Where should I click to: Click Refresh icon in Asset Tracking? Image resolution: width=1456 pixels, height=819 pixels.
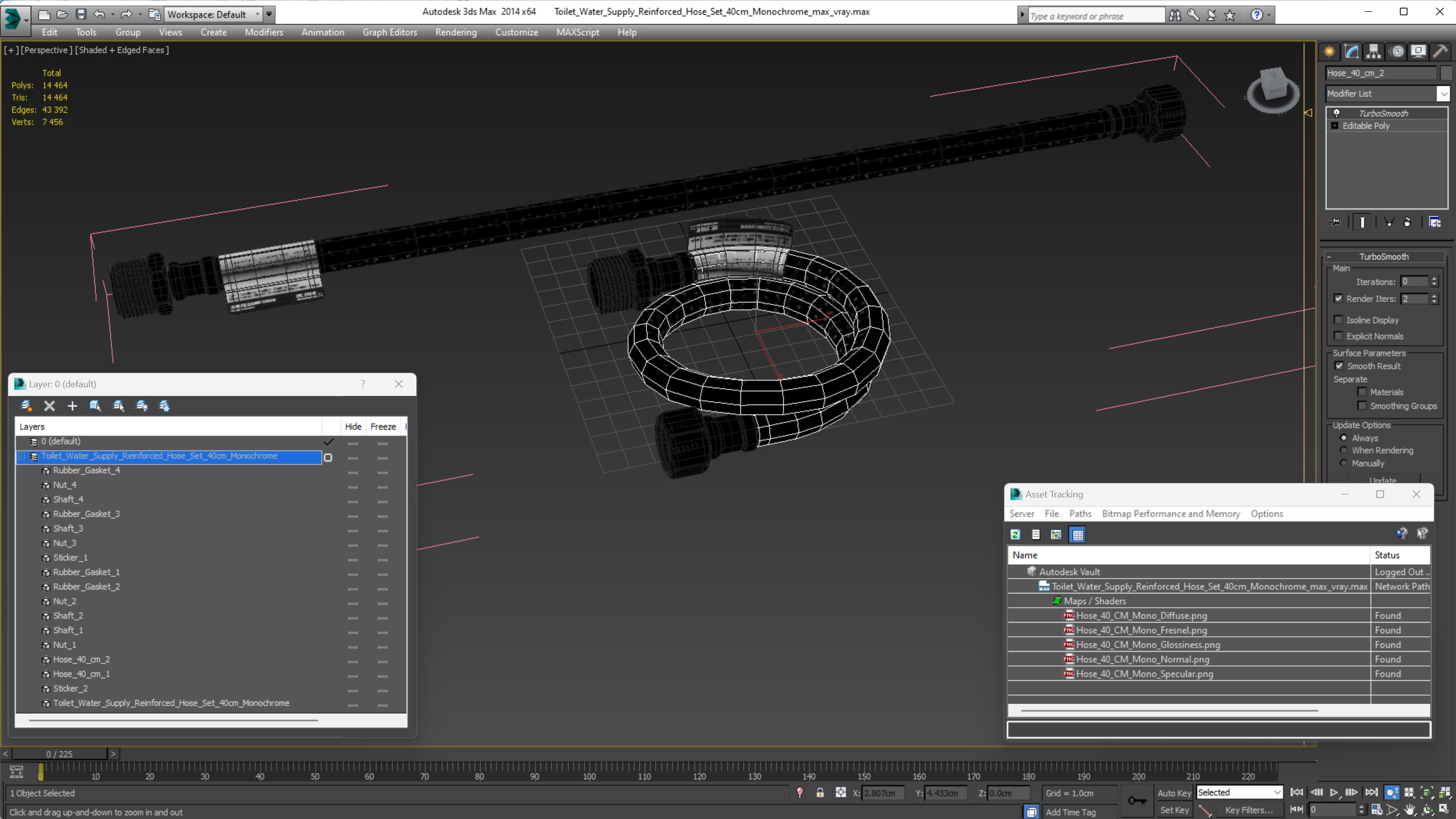pyautogui.click(x=1015, y=534)
